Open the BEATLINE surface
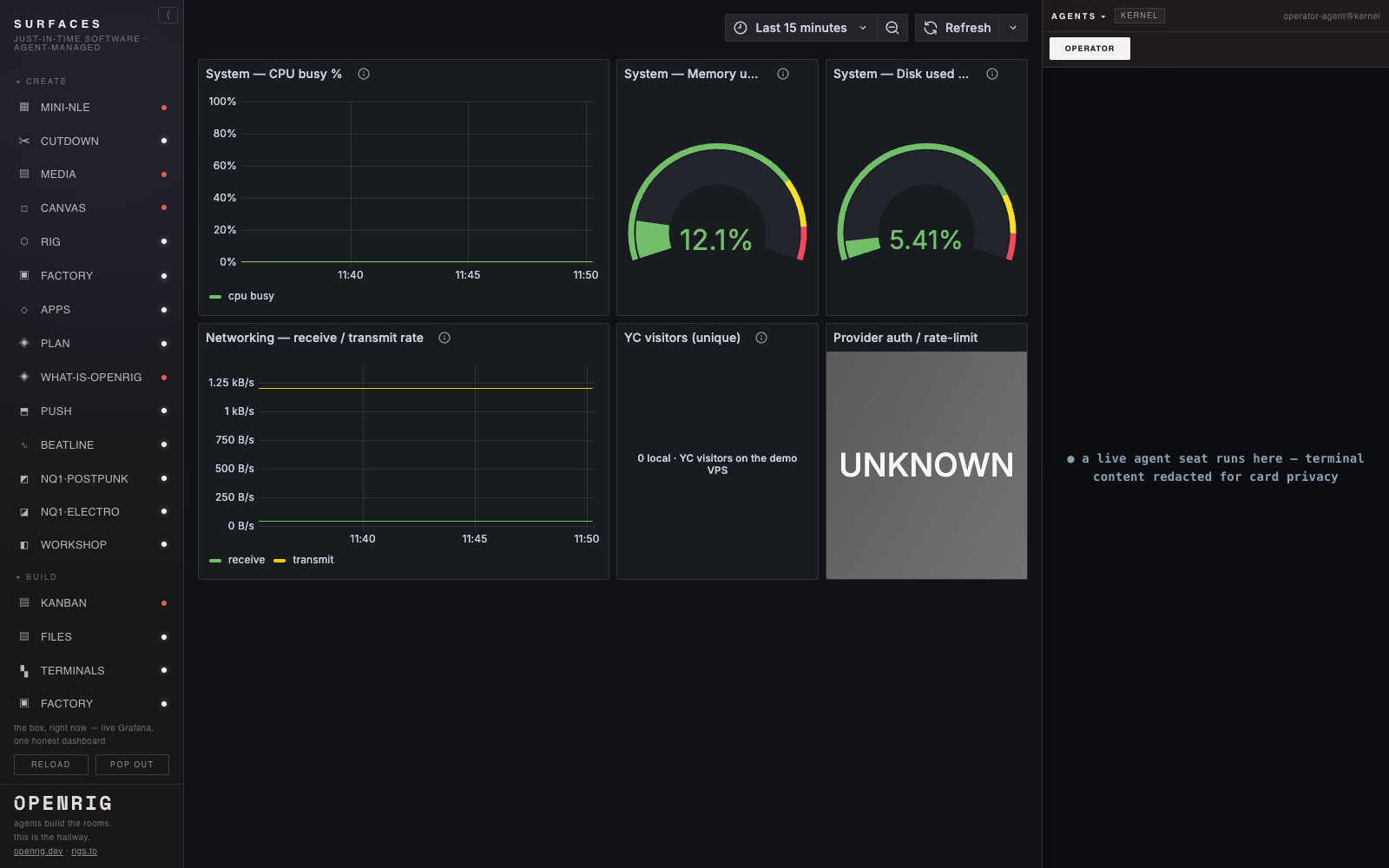The height and width of the screenshot is (868, 1389). 91,445
